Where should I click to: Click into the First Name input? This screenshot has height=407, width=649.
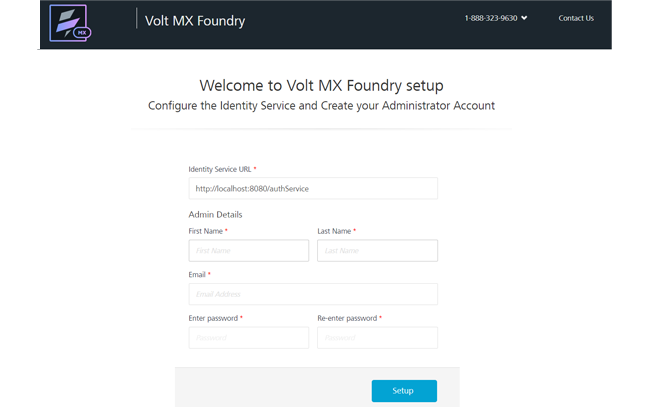click(x=249, y=251)
